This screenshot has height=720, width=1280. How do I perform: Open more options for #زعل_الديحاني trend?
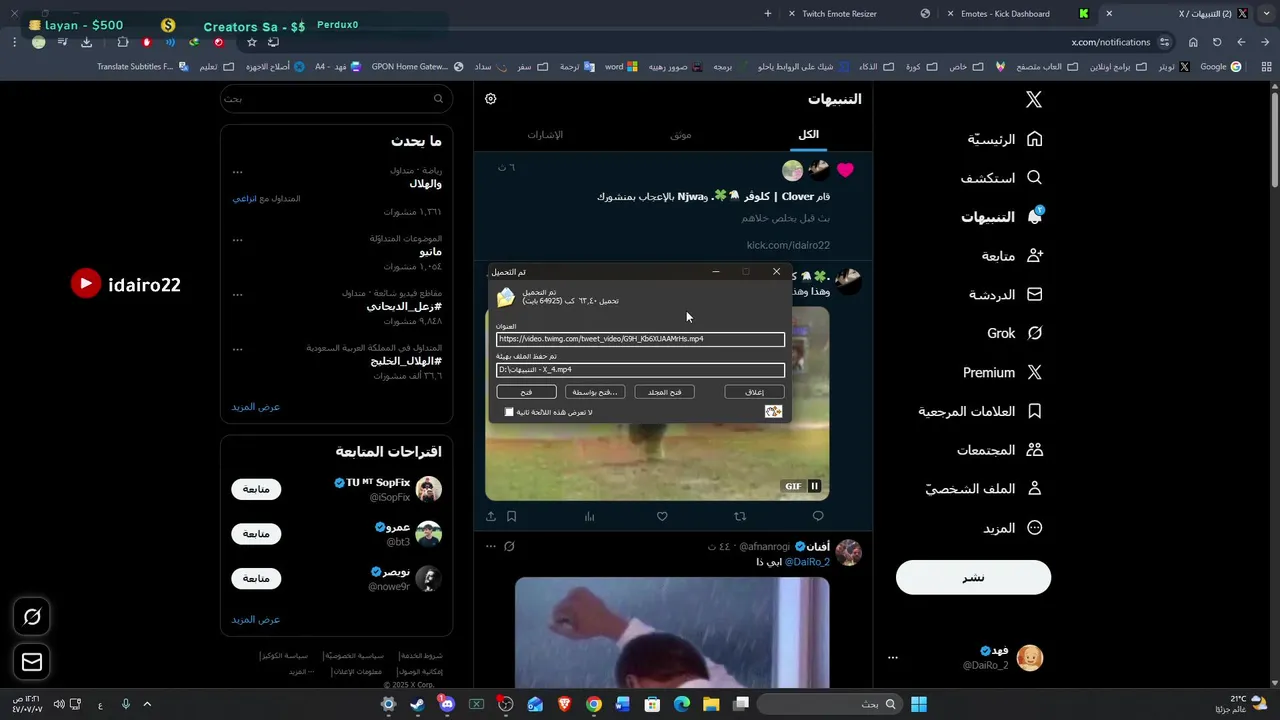(237, 295)
